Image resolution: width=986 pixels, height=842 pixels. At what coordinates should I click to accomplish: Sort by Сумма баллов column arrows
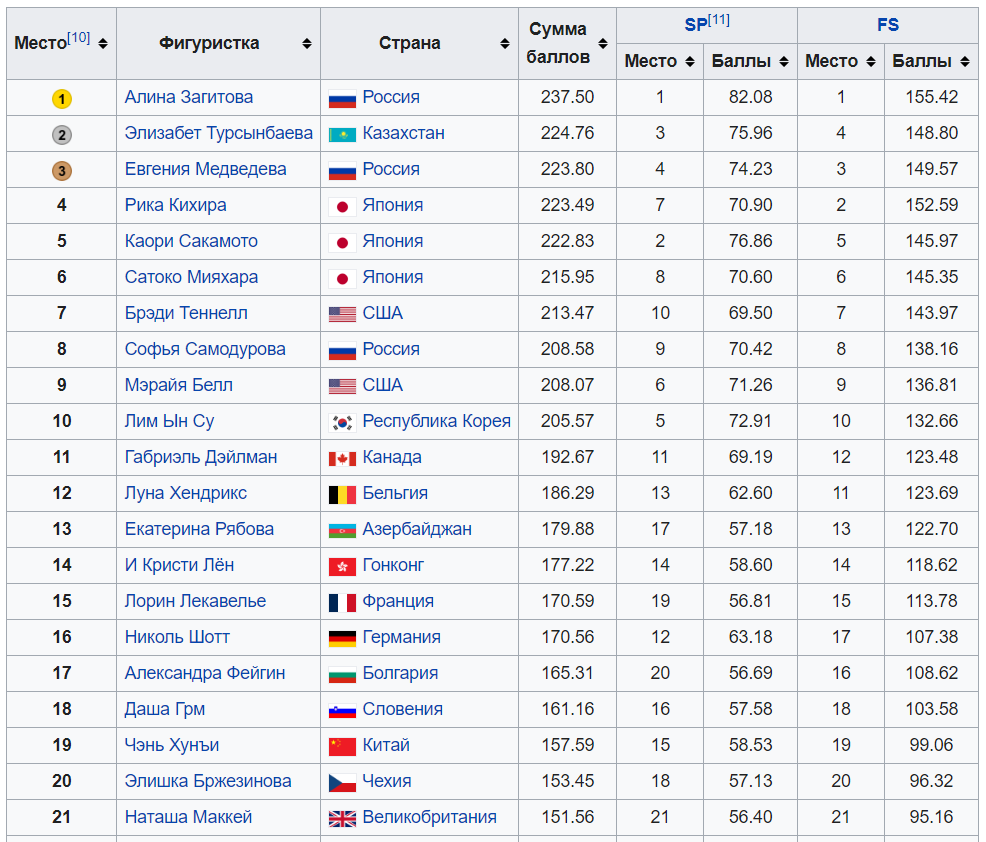coord(603,44)
